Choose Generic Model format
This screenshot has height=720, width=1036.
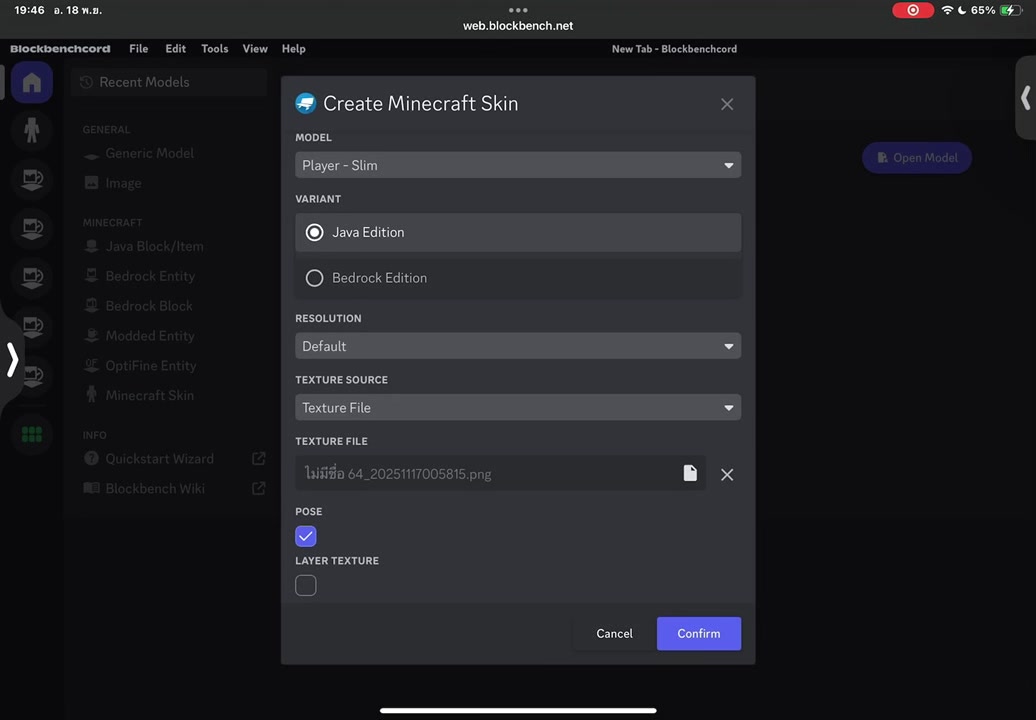point(149,153)
